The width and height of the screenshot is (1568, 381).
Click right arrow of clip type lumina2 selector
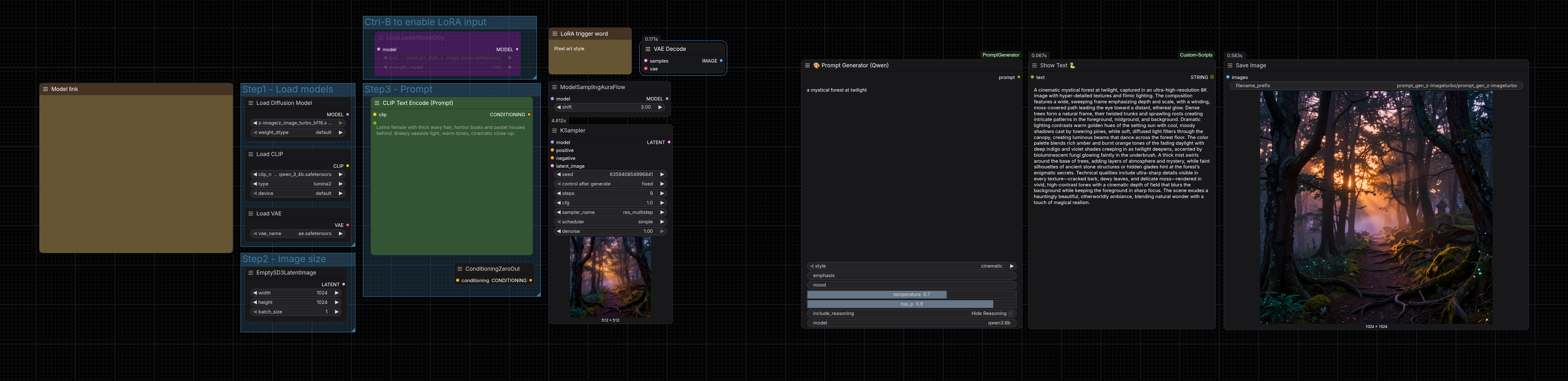pos(340,184)
